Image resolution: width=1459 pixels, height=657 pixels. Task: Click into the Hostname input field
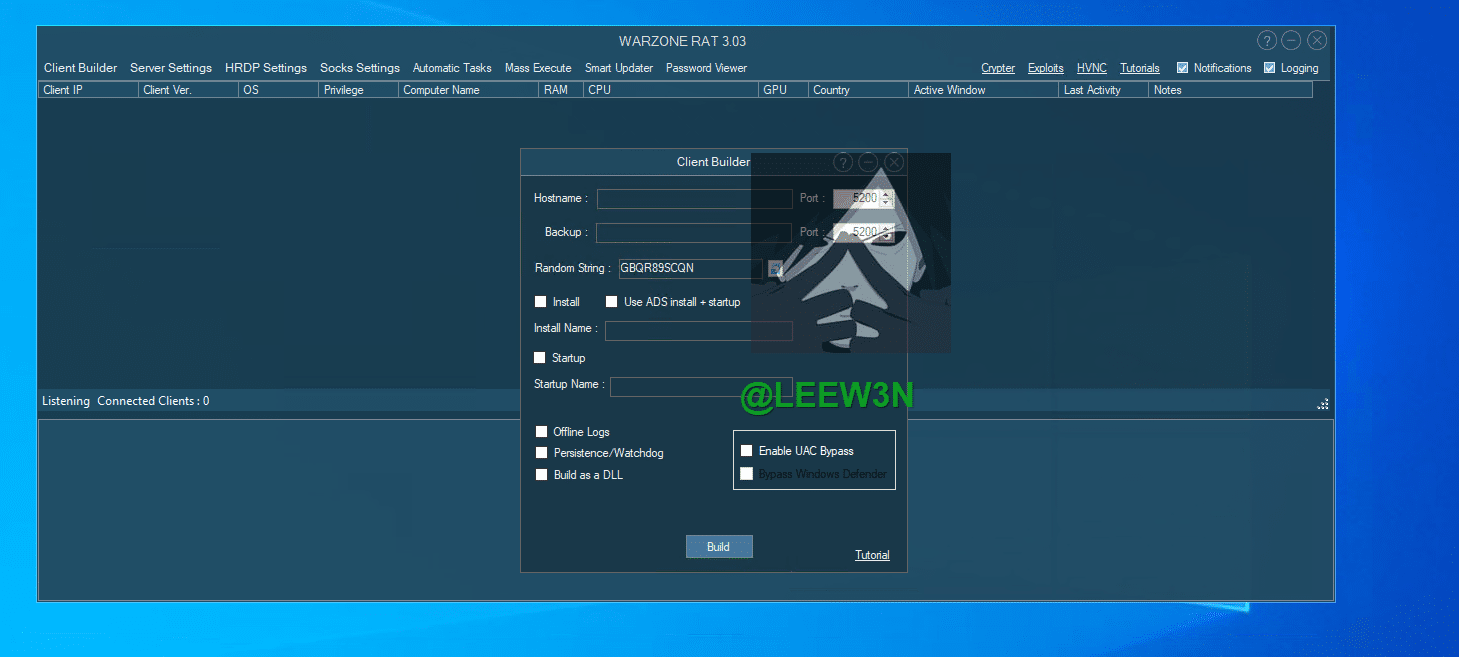[694, 199]
